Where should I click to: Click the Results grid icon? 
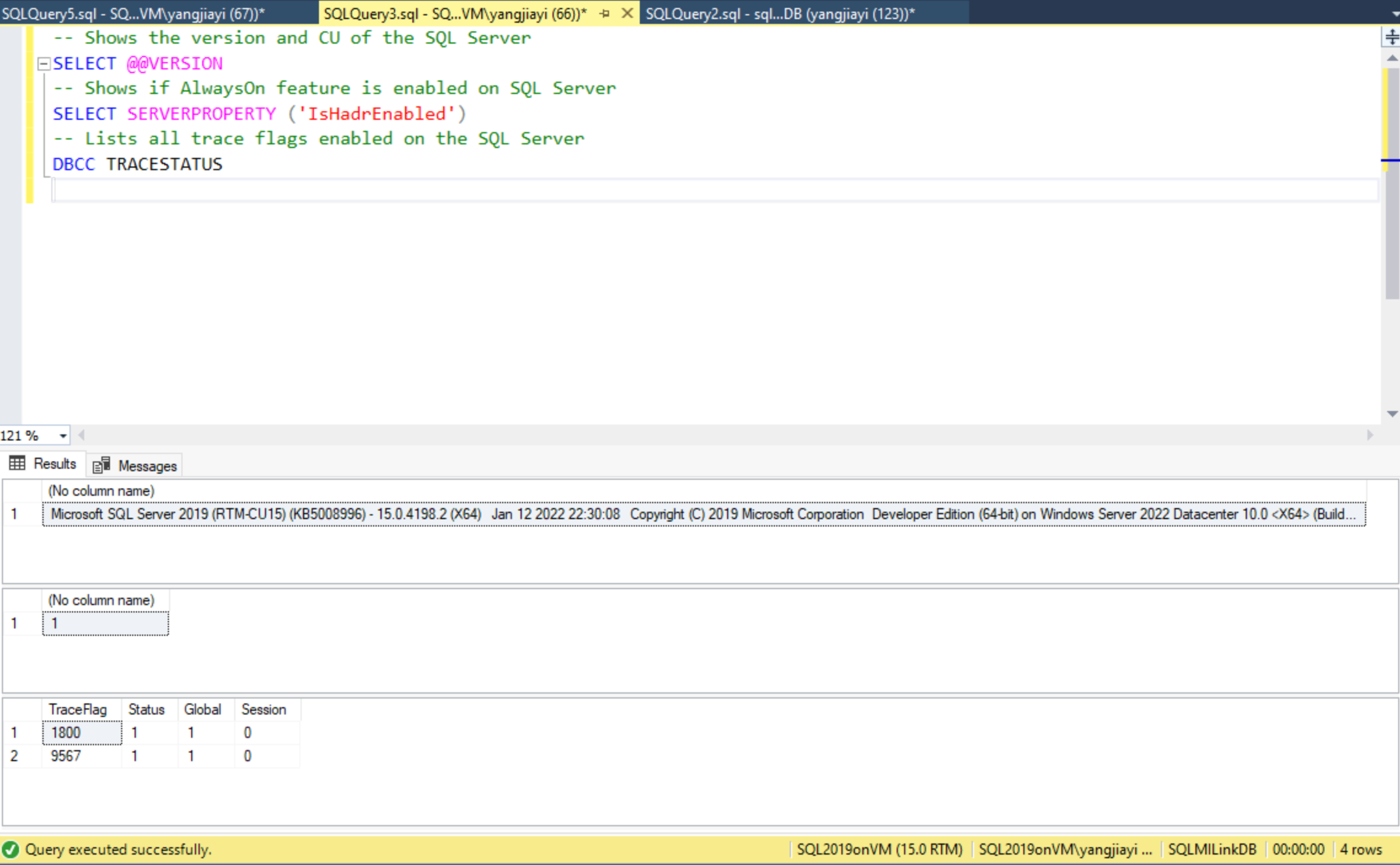17,464
